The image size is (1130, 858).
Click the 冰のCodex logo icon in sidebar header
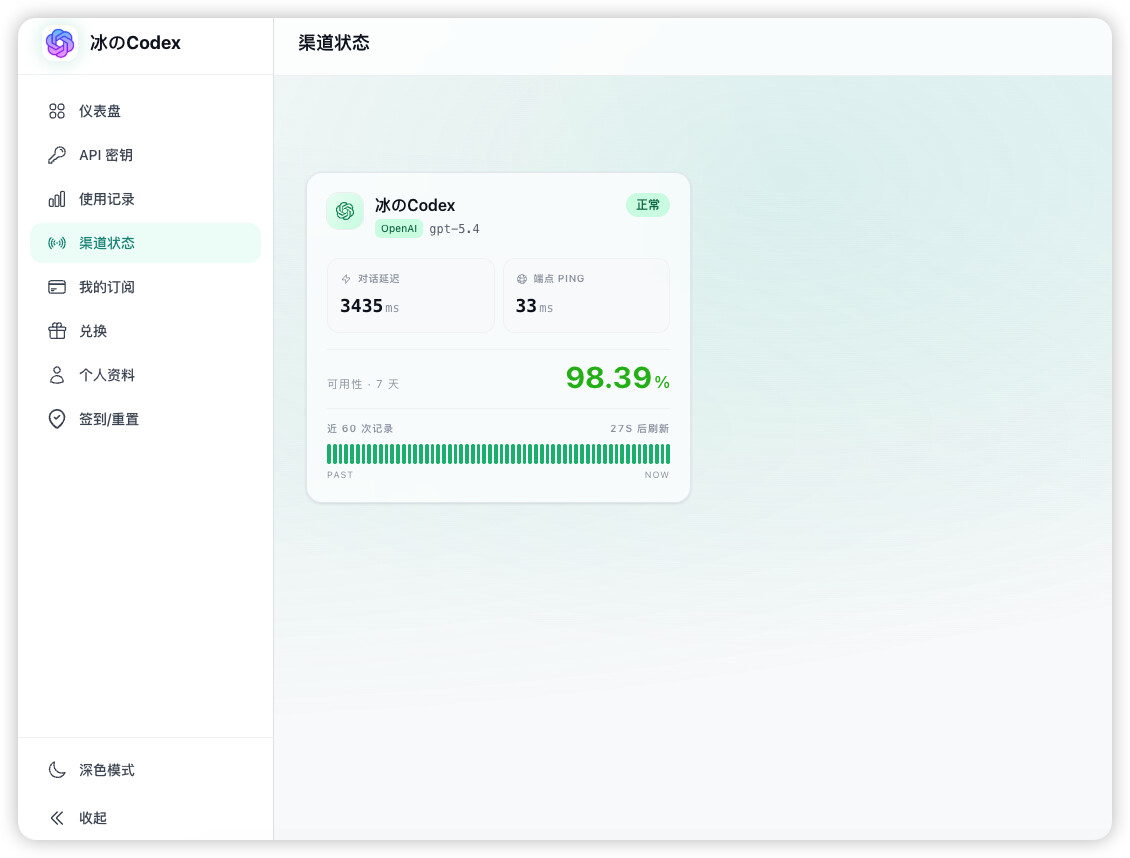(60, 43)
